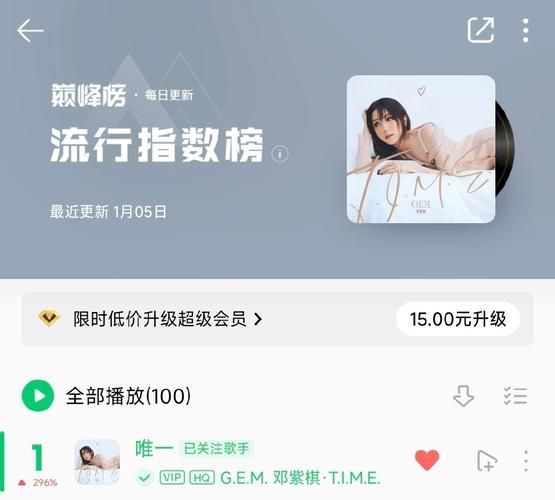Image resolution: width=555 pixels, height=500 pixels.
Task: Unlike the song 唯一 via red heart
Action: point(427,460)
